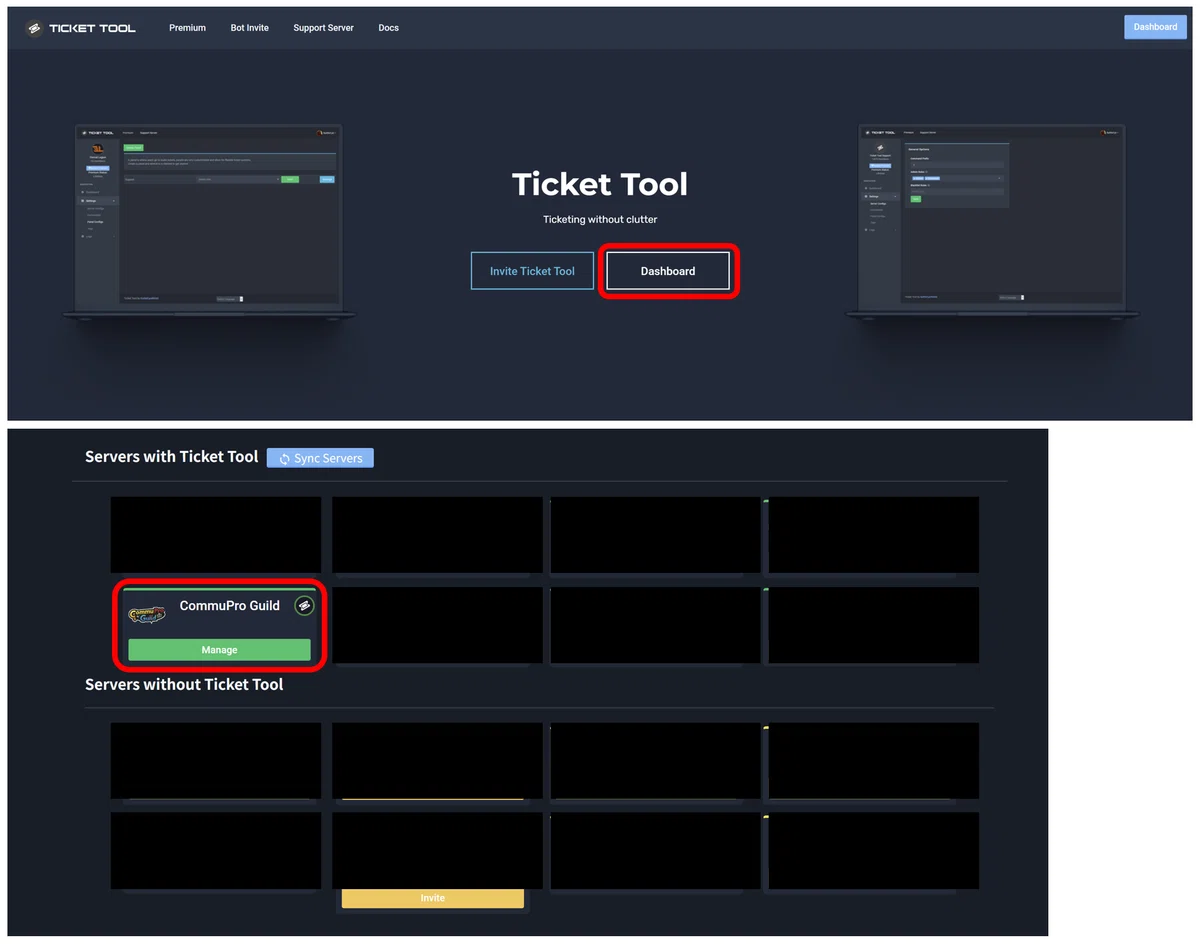Open the Docs nav link
The height and width of the screenshot is (944, 1200).
(388, 28)
